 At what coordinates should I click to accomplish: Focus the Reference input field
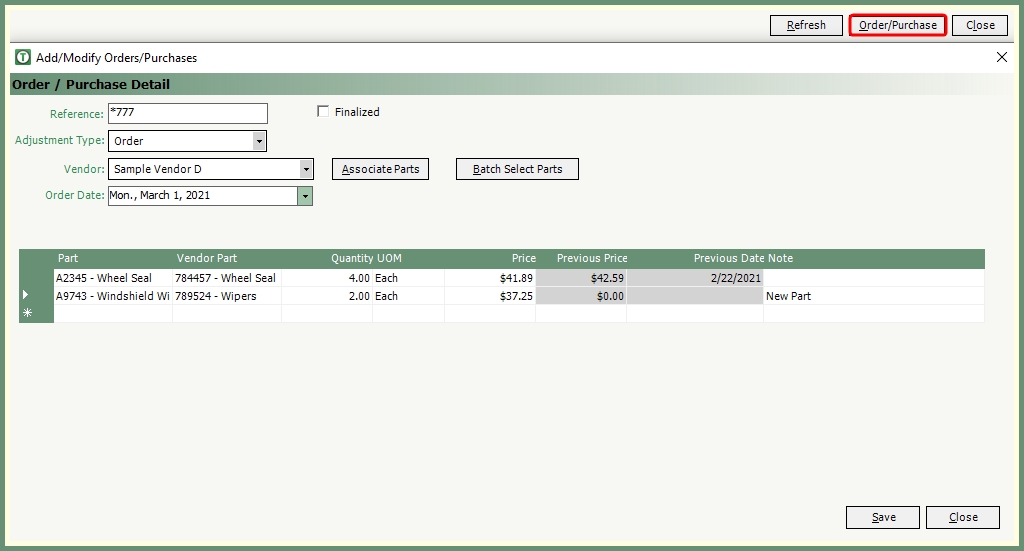(187, 114)
